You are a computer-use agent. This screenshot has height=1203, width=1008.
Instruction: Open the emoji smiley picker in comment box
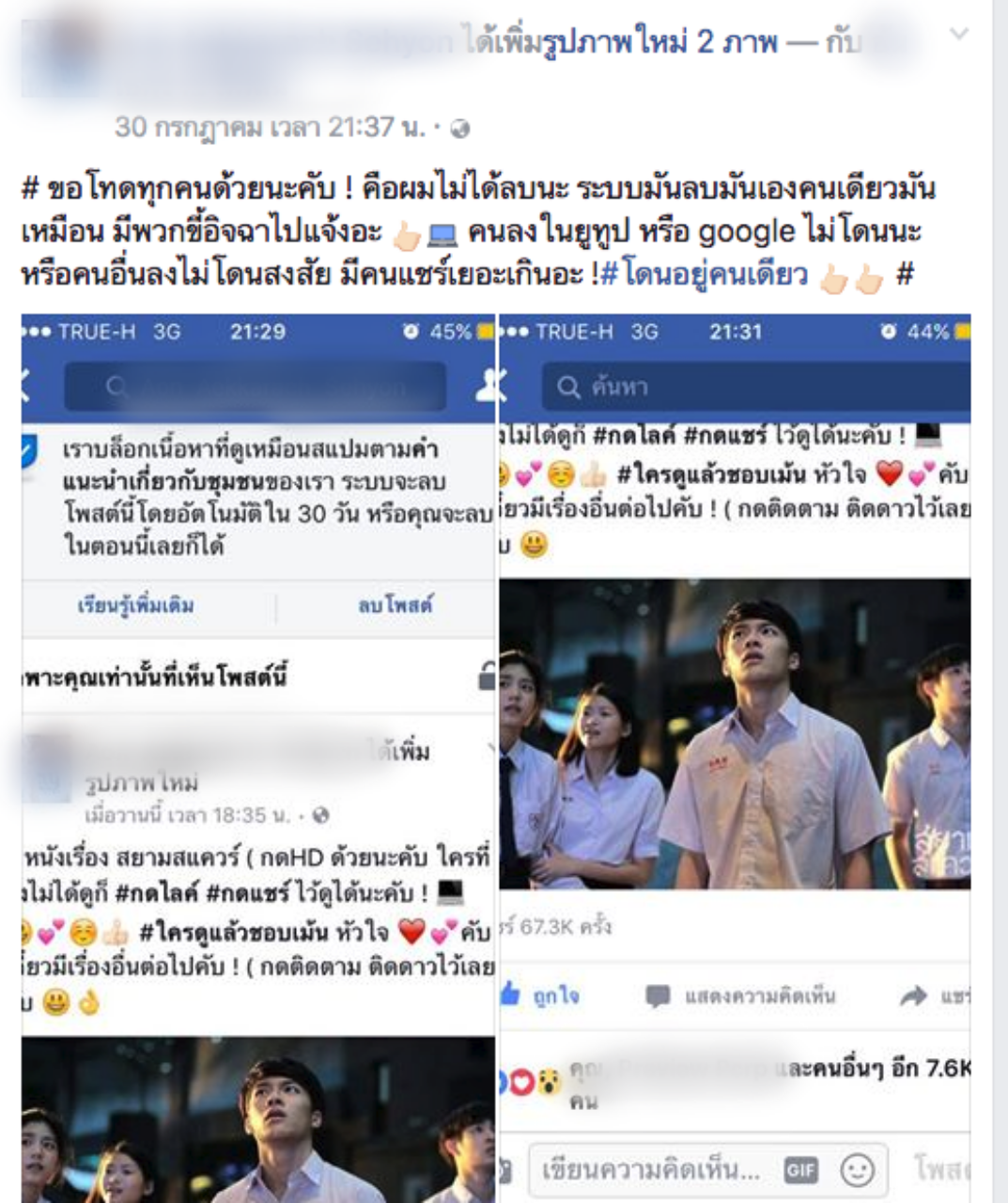click(857, 1170)
